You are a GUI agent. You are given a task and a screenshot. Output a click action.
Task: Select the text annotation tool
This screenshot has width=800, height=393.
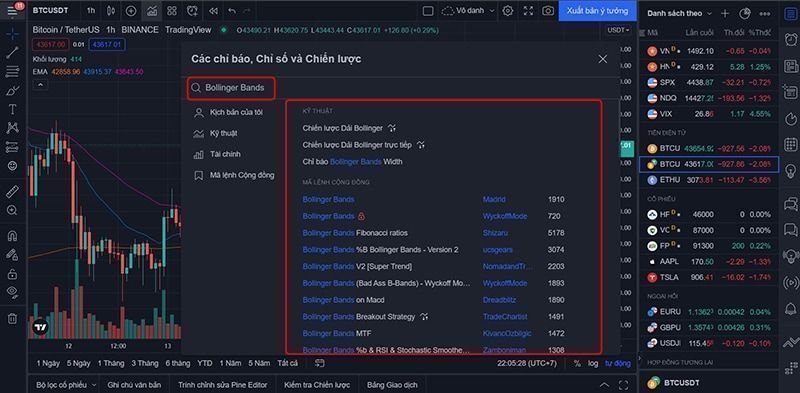click(12, 109)
